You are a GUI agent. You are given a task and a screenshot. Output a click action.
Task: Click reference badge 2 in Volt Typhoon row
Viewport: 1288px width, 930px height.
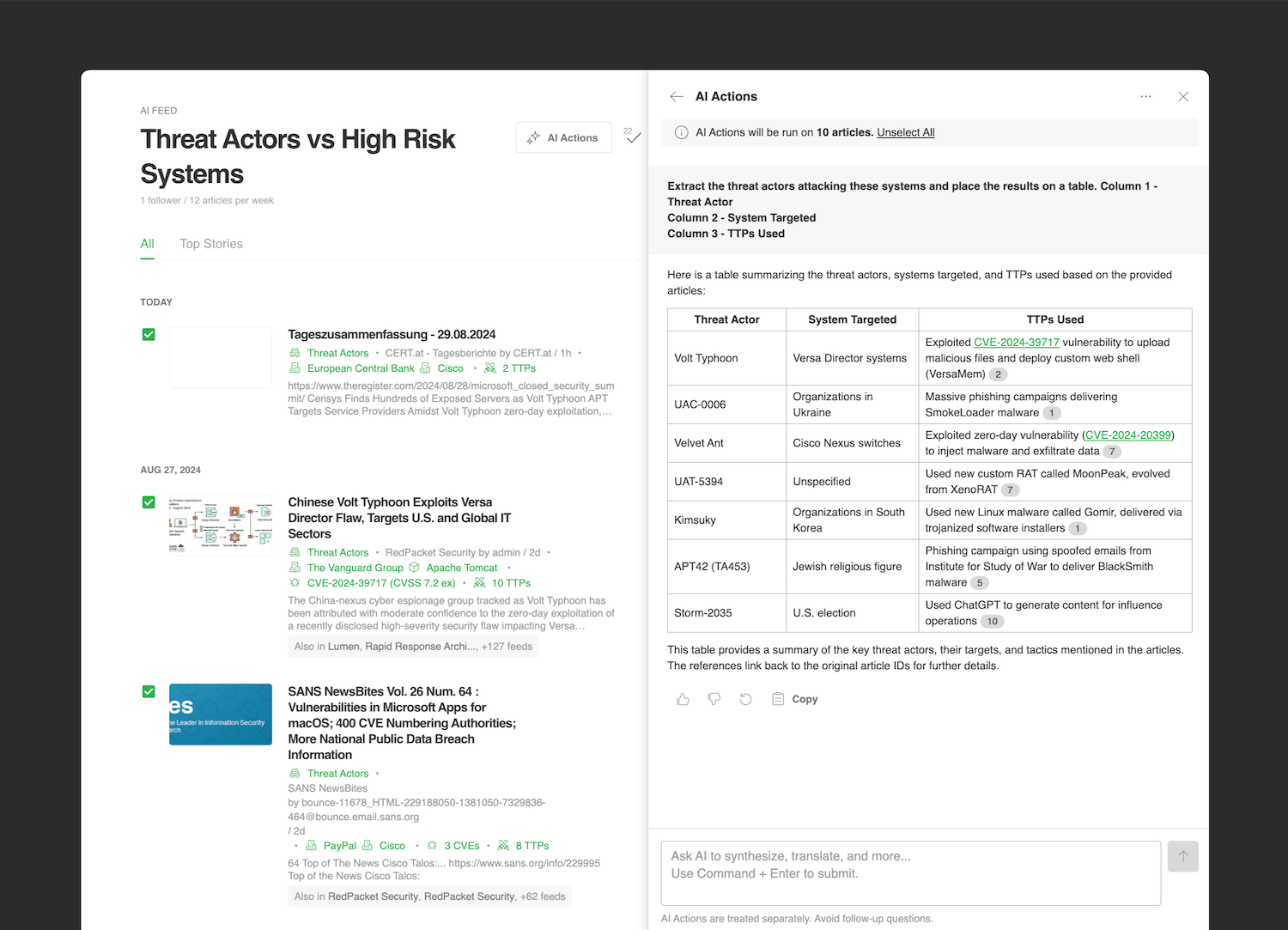(998, 374)
